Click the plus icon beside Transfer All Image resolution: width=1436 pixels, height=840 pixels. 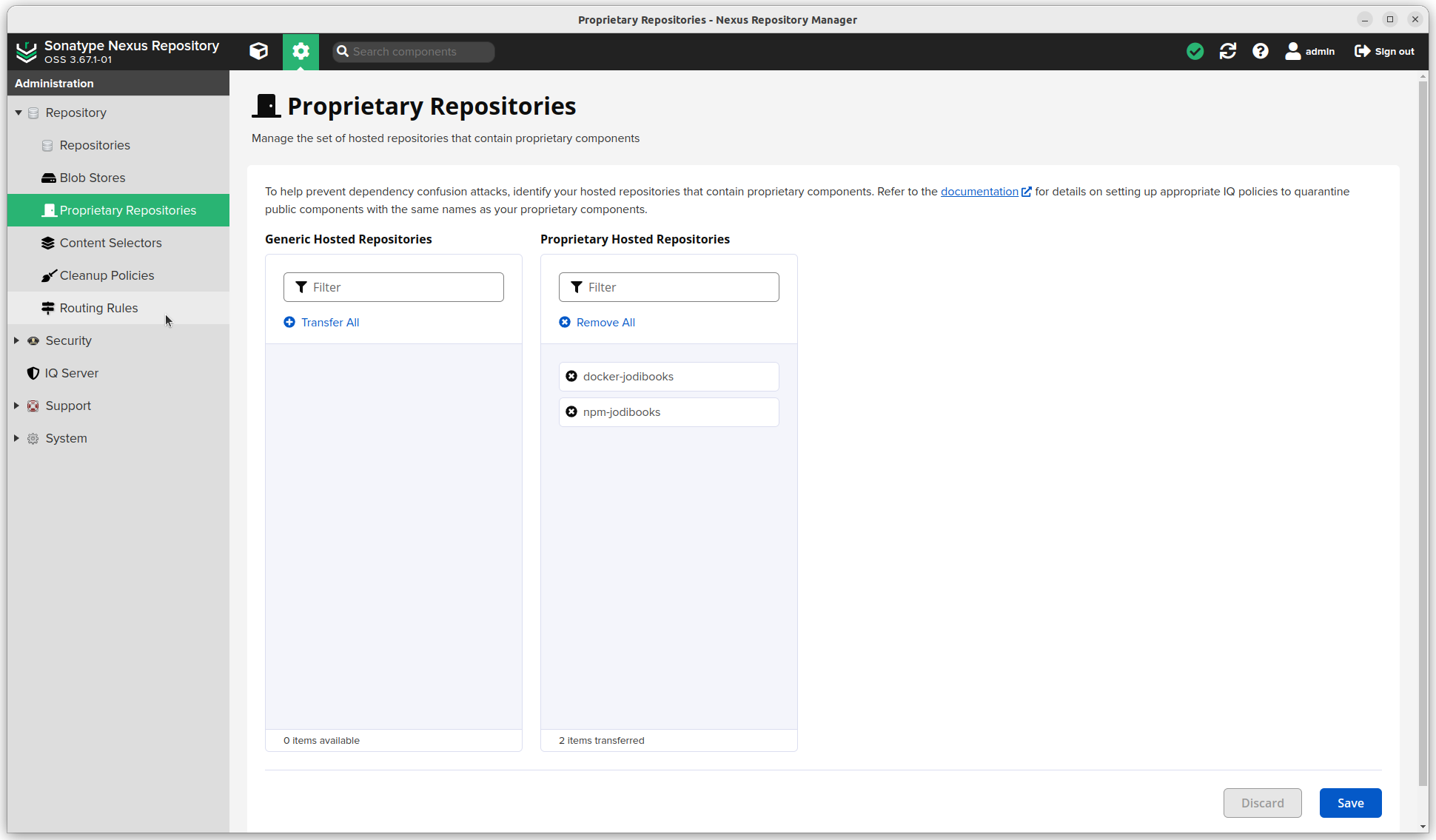[289, 322]
